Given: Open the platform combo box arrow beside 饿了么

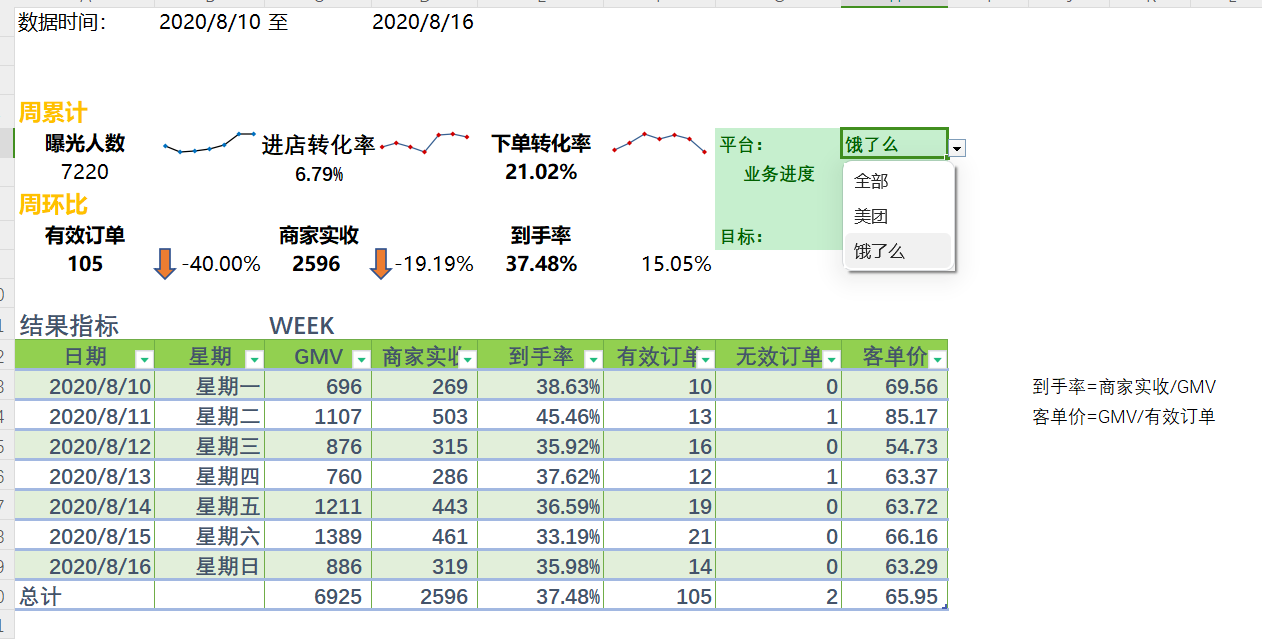Looking at the screenshot, I should click(957, 147).
